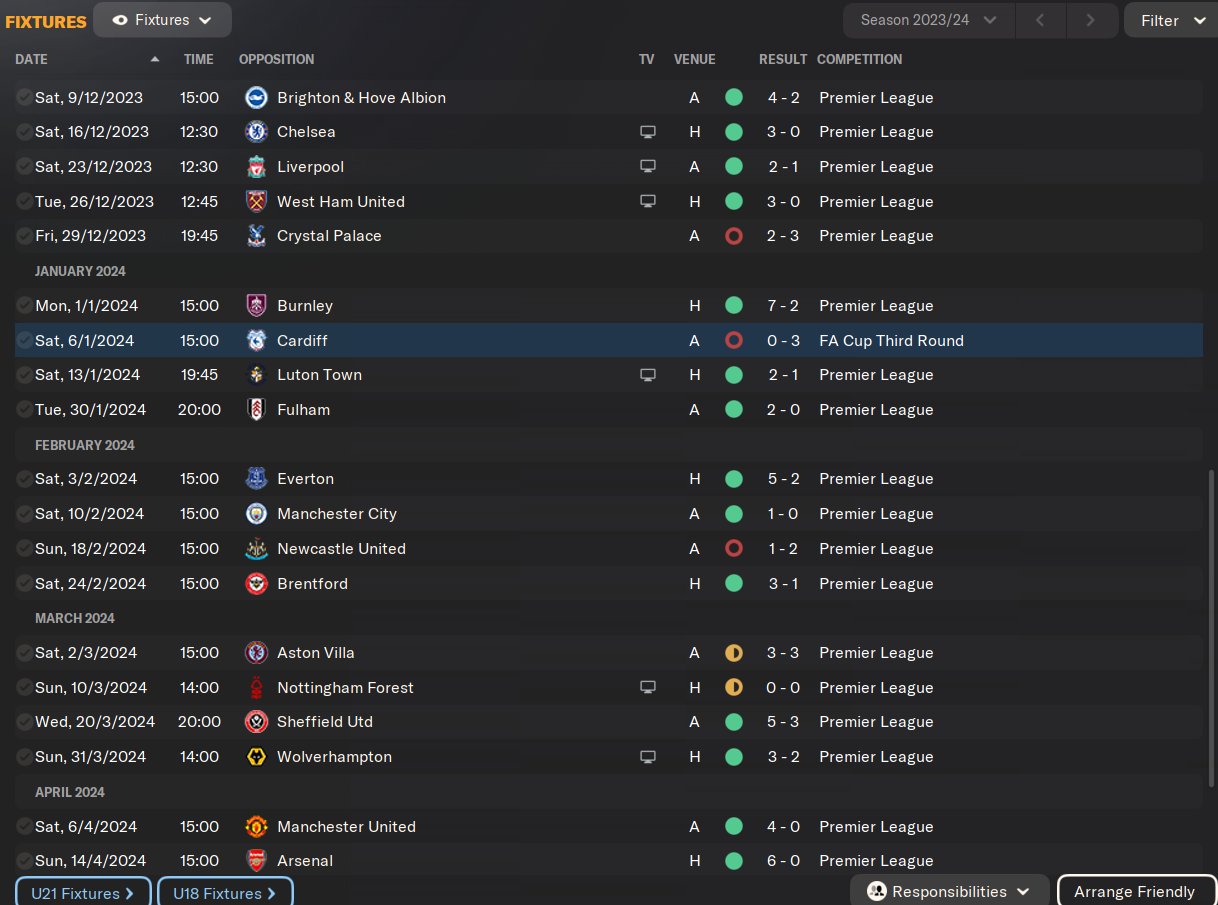Viewport: 1218px width, 905px height.
Task: Click the Arrange Friendly button
Action: click(x=1133, y=892)
